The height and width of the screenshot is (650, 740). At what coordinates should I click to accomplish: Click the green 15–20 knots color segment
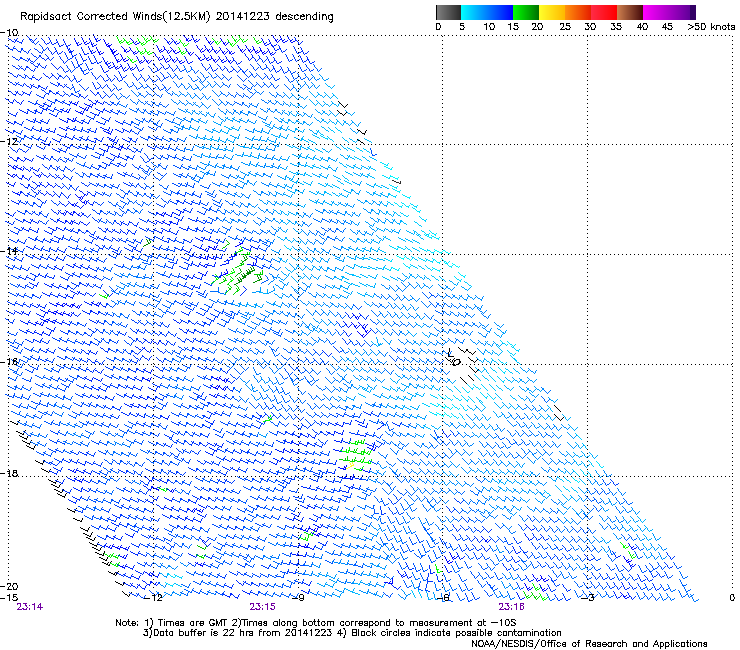click(x=526, y=12)
